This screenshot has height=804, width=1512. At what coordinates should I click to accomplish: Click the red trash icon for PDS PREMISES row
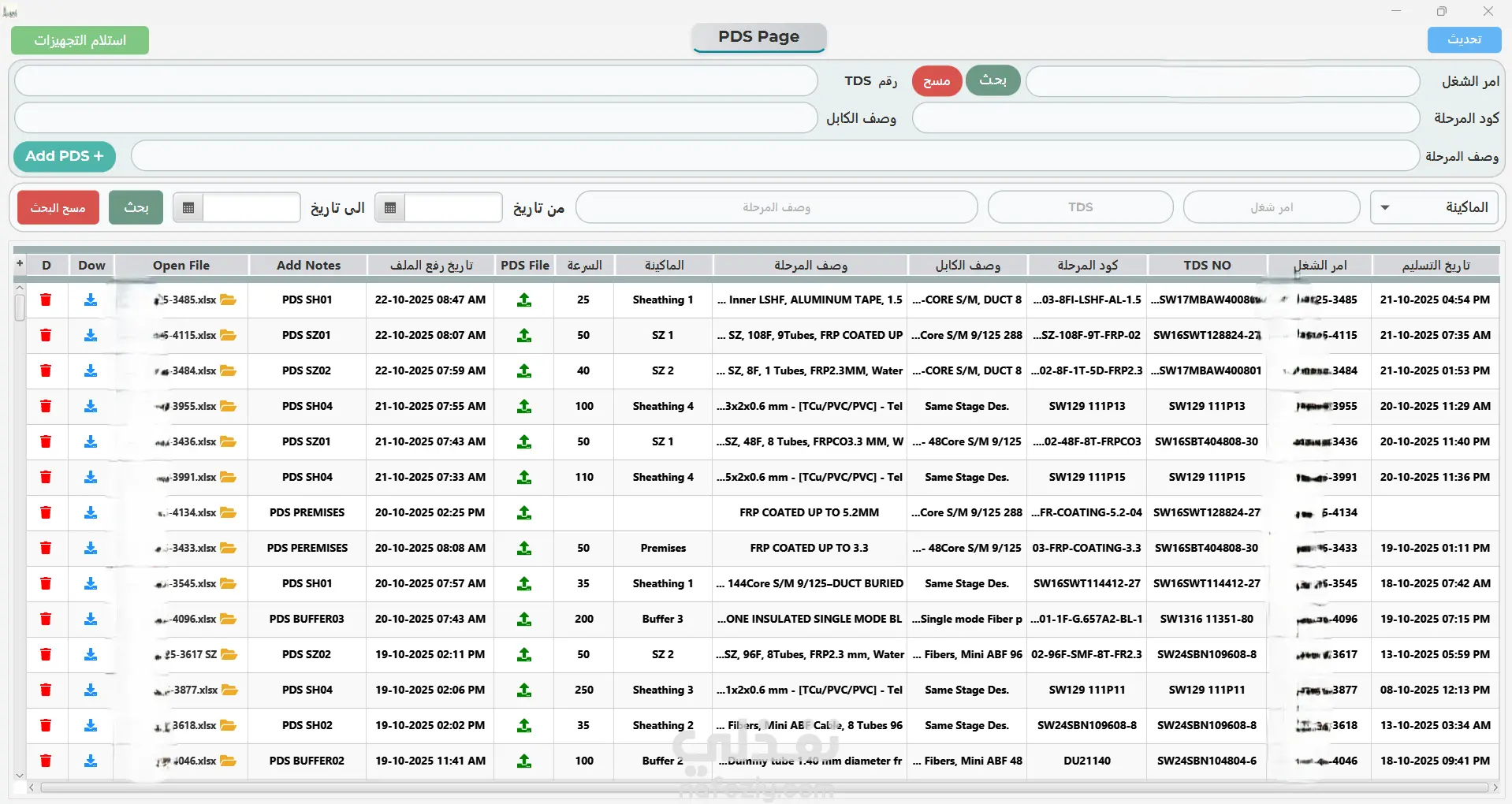(x=46, y=512)
